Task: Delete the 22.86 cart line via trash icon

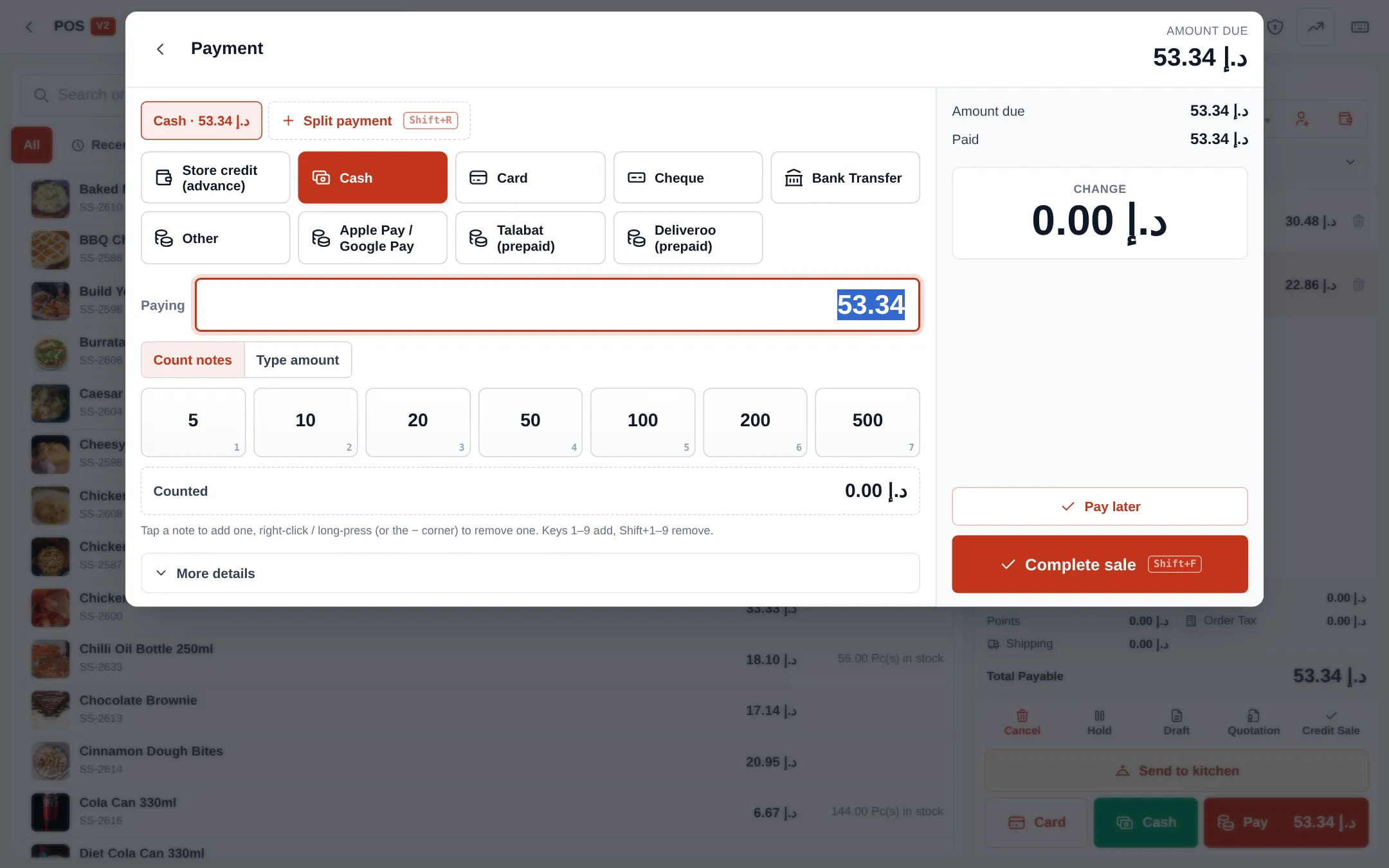Action: [x=1358, y=285]
